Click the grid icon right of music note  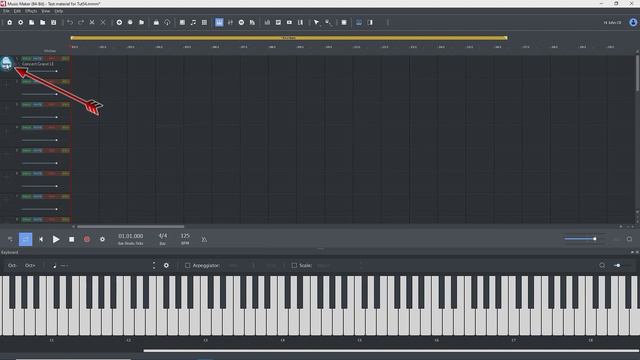pyautogui.click(x=204, y=22)
